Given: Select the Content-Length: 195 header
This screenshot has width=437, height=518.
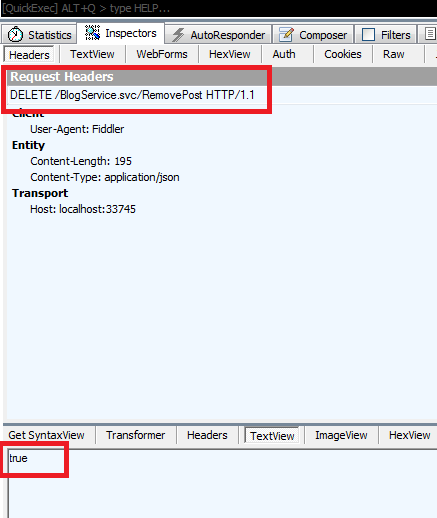Looking at the screenshot, I should point(81,161).
